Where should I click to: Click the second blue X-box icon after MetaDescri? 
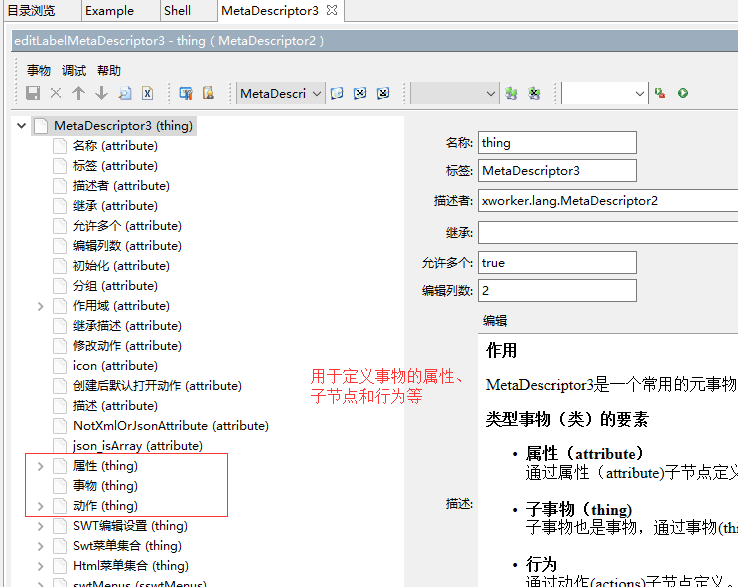[383, 93]
